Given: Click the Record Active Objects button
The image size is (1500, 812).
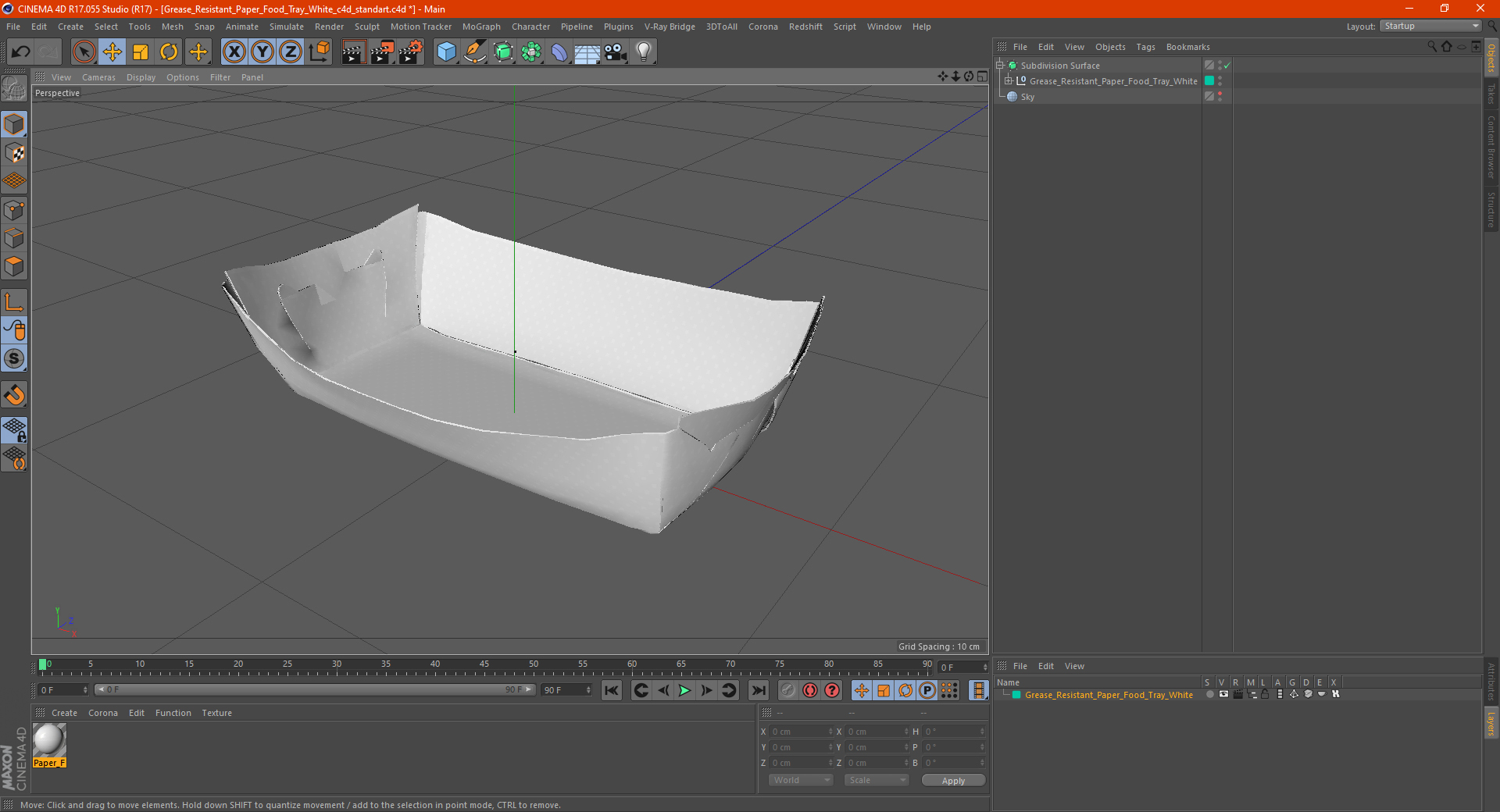Looking at the screenshot, I should (787, 690).
